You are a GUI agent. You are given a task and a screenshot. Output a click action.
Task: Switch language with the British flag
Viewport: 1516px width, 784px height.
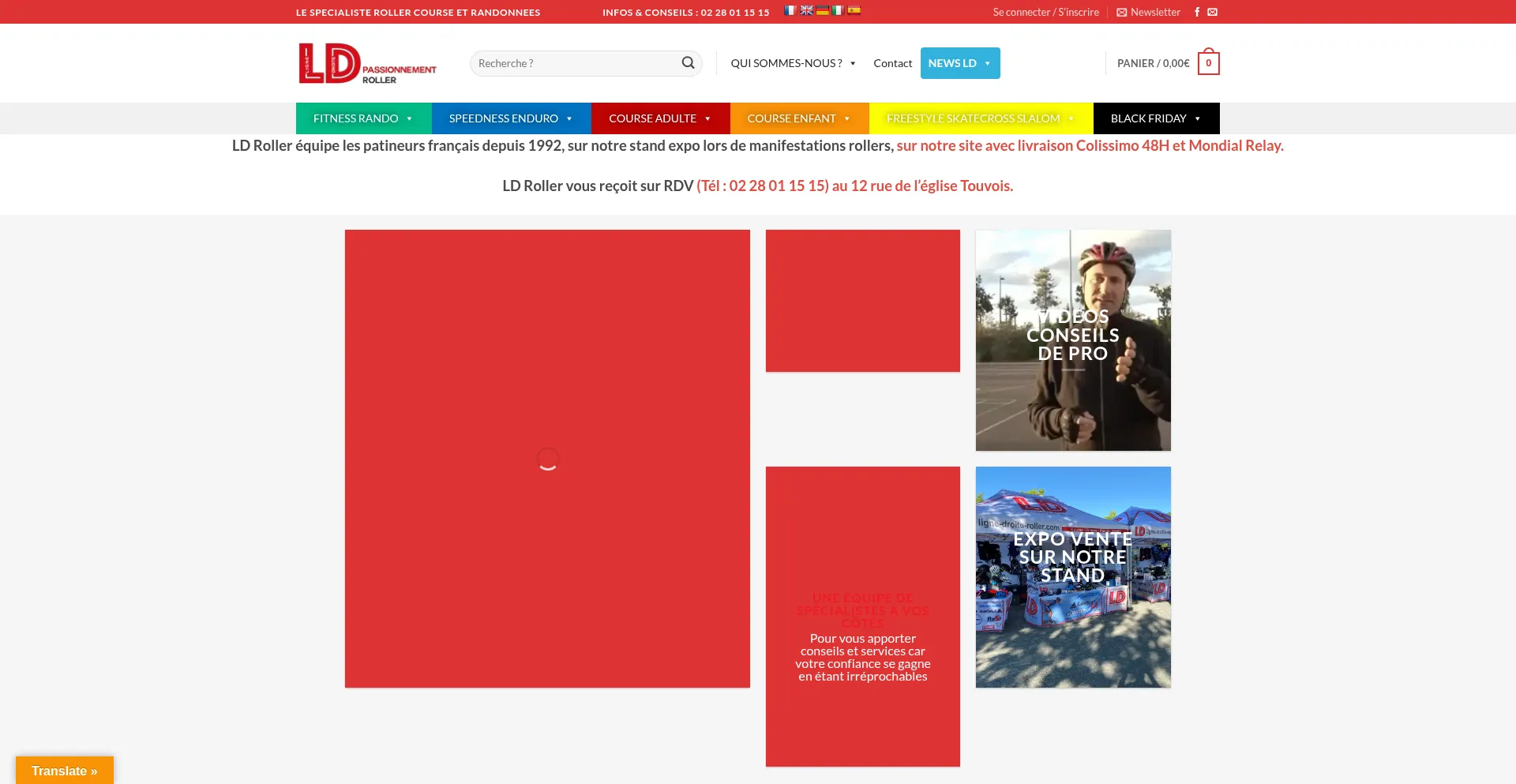pyautogui.click(x=806, y=10)
